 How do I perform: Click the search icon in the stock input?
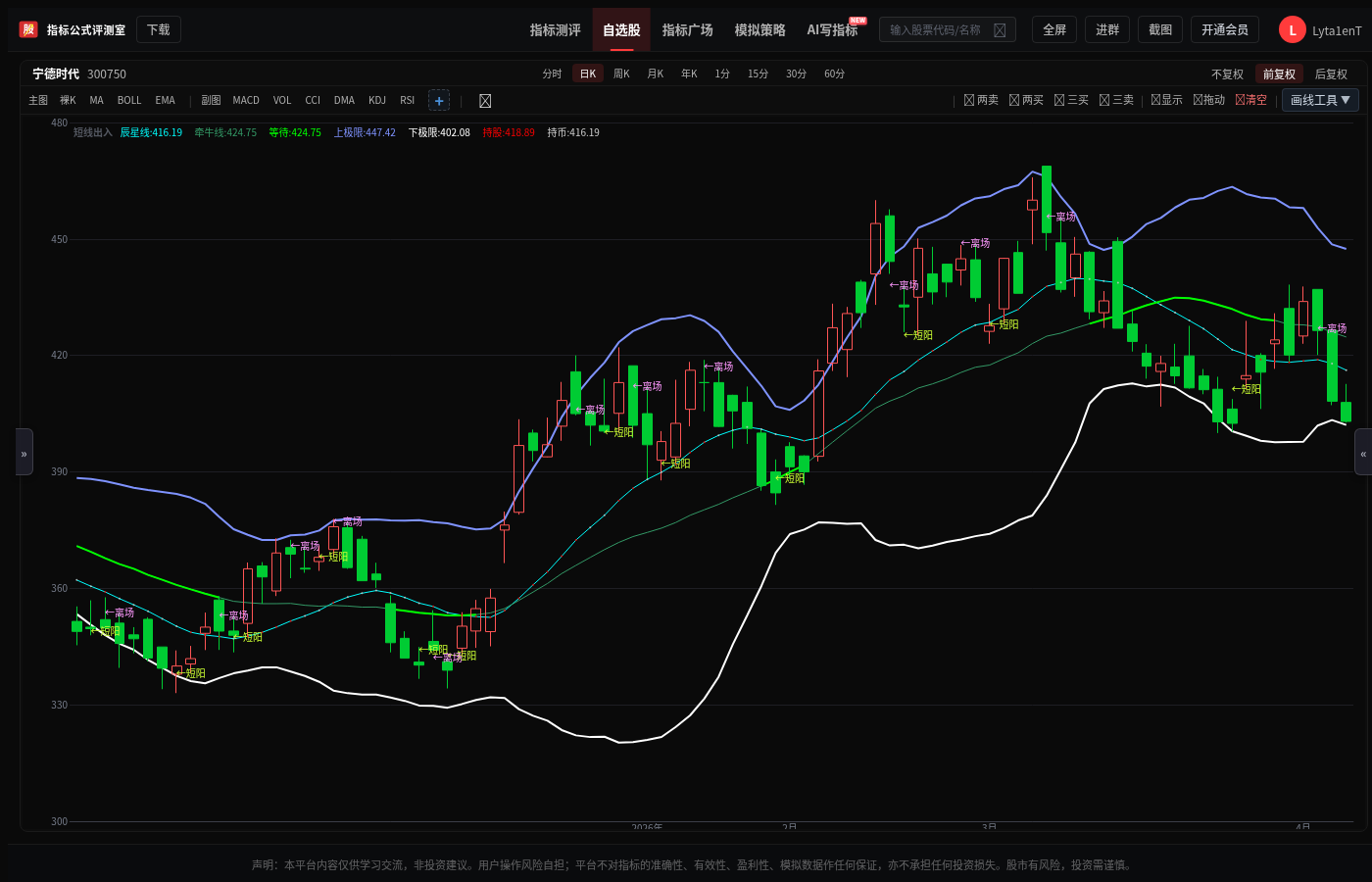[1000, 30]
